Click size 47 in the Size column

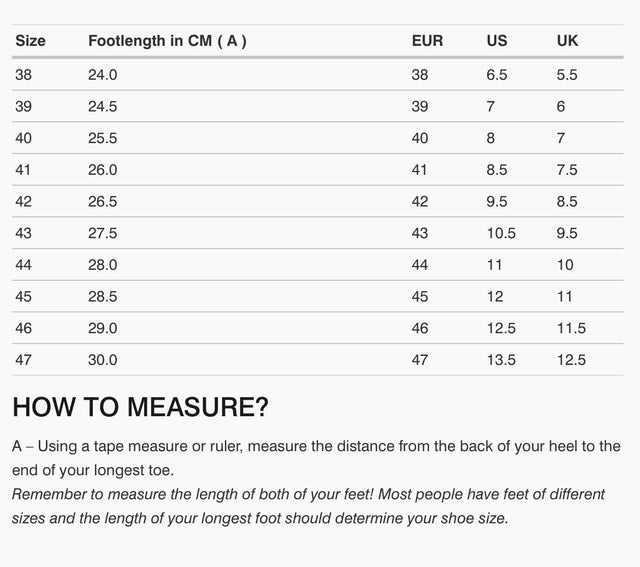pyautogui.click(x=24, y=360)
